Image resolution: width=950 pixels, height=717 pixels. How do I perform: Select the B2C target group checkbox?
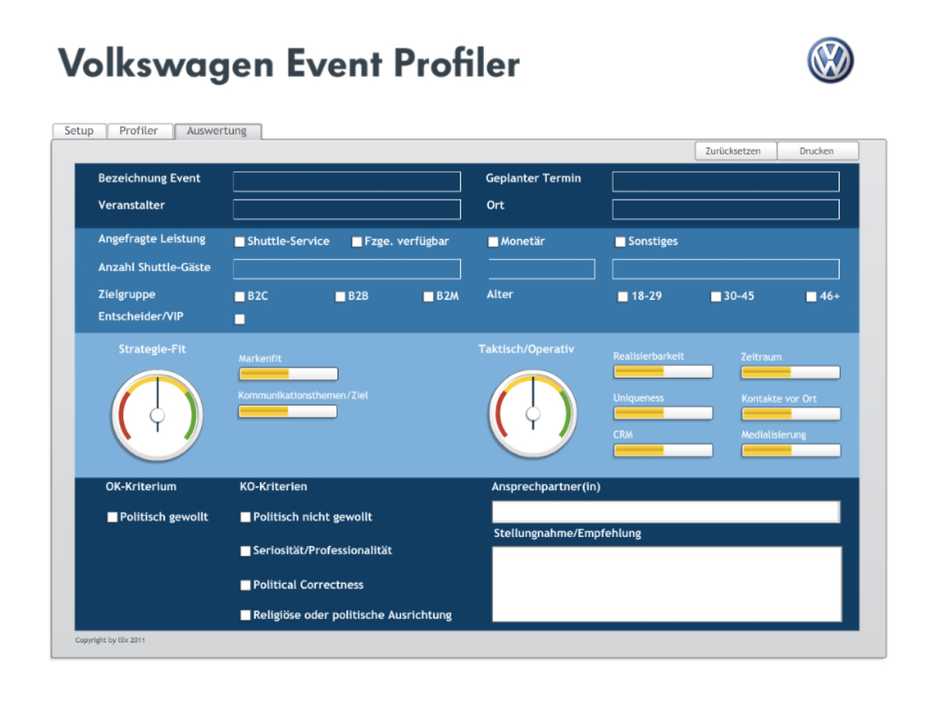click(x=240, y=296)
